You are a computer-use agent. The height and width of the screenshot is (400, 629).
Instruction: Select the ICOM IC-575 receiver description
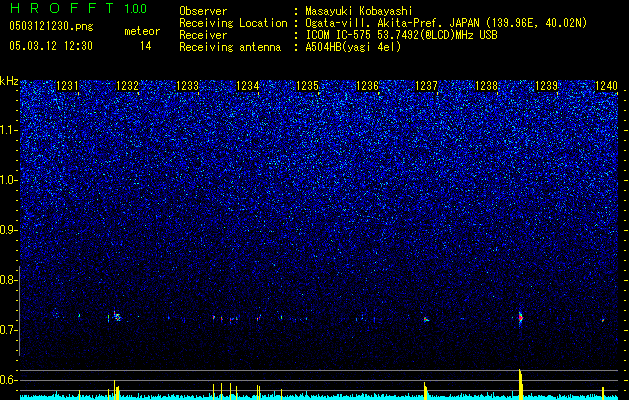click(401, 35)
